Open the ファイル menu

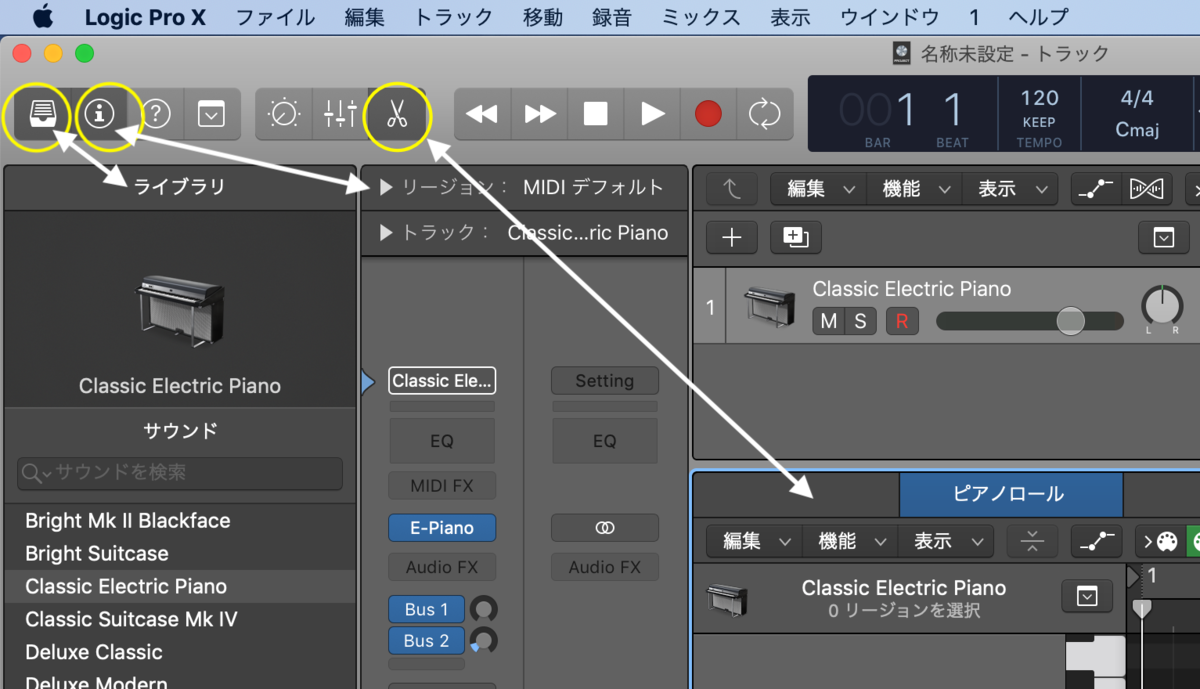pos(275,17)
